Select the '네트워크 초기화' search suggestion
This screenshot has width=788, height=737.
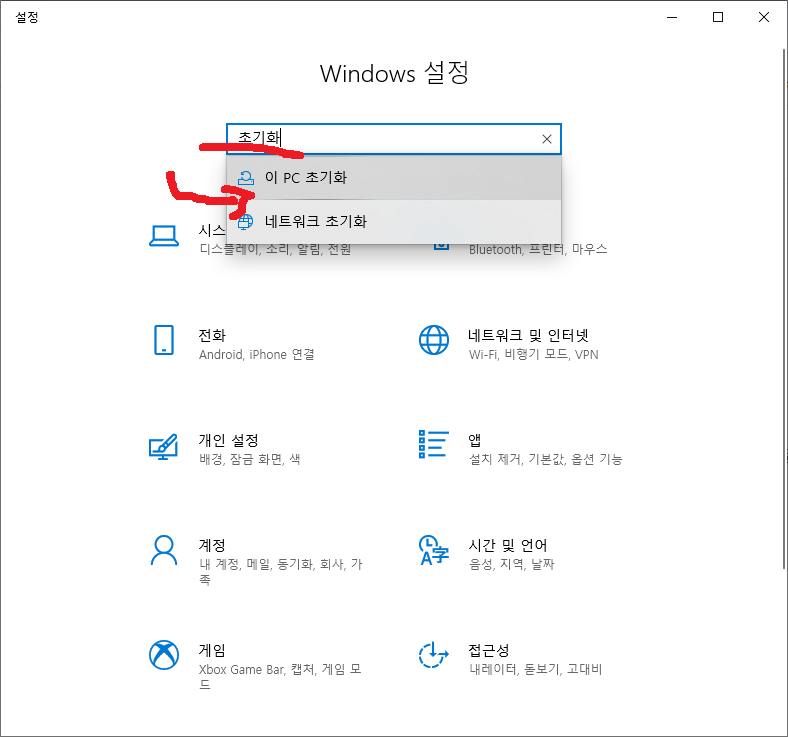tap(393, 222)
